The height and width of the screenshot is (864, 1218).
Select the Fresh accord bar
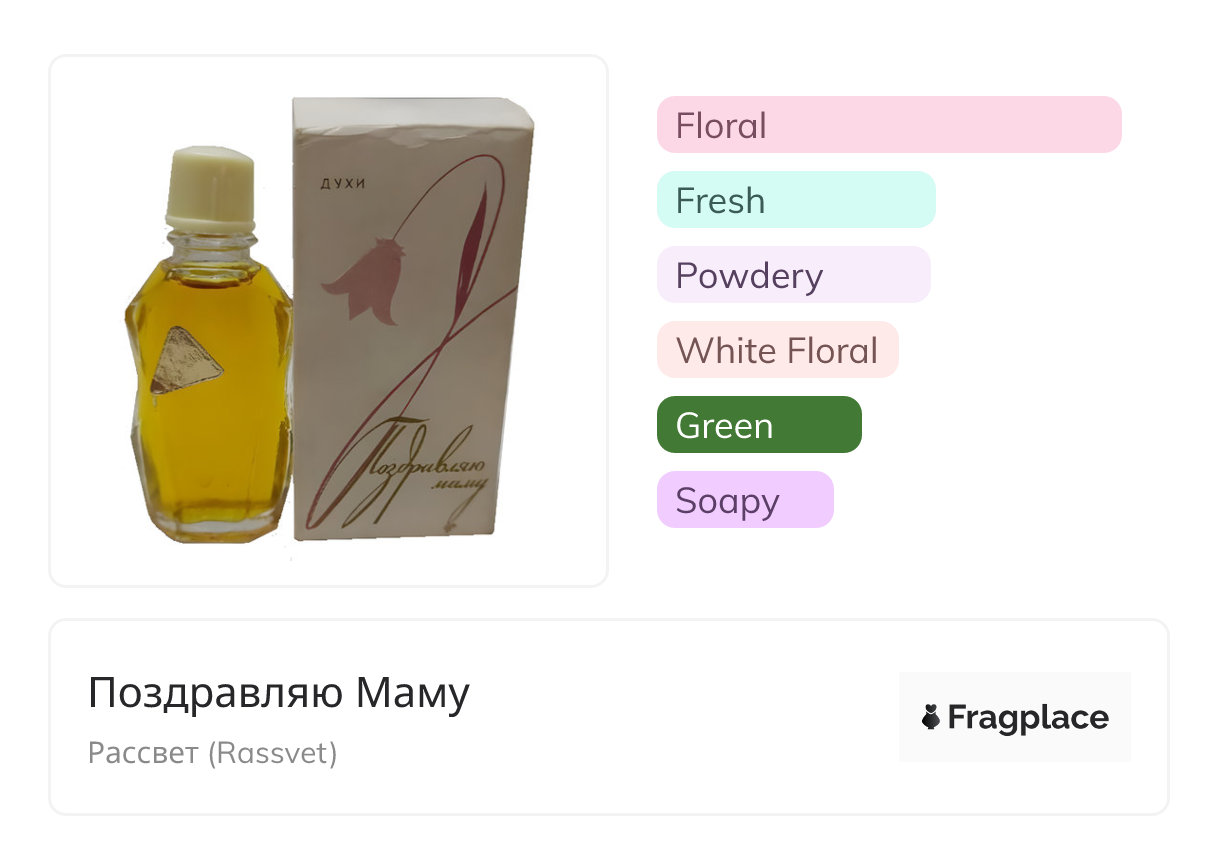click(795, 200)
